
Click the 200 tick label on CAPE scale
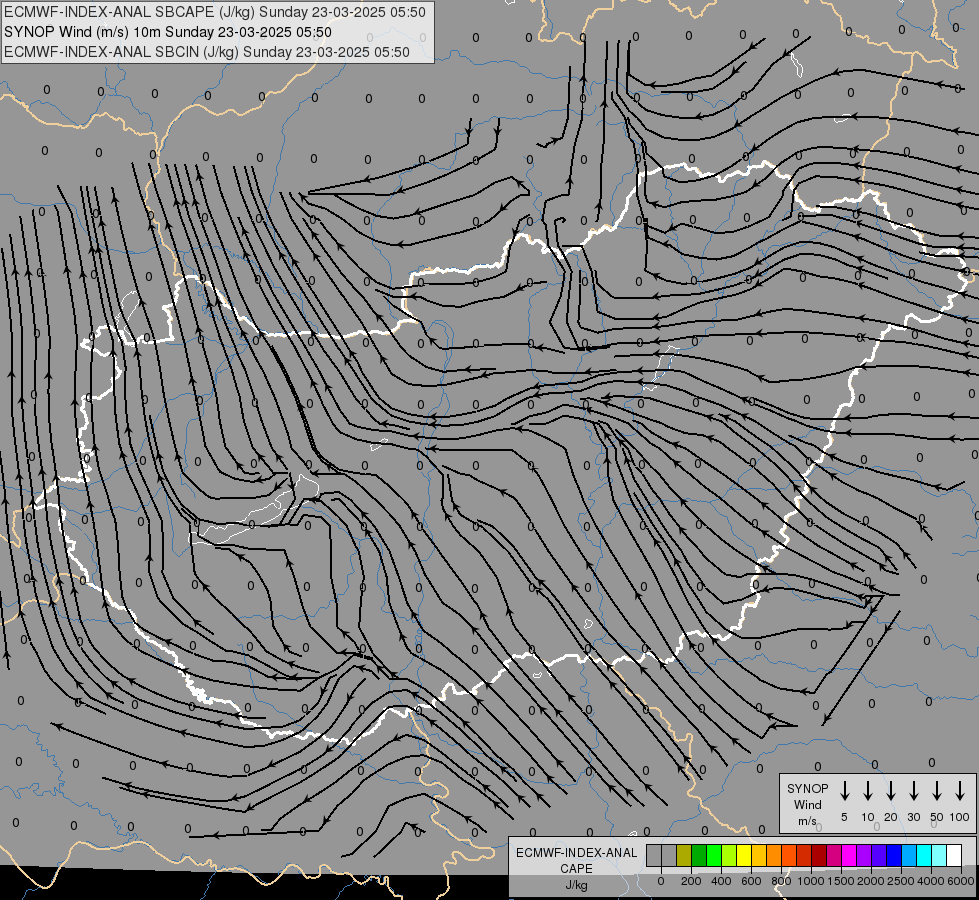click(x=691, y=881)
